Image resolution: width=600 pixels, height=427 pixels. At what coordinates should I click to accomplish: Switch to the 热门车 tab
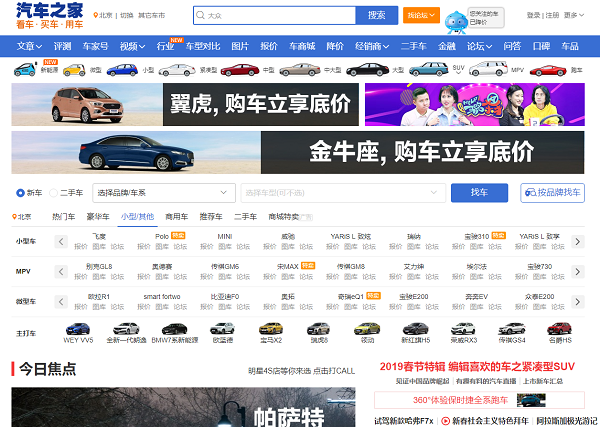pos(64,217)
